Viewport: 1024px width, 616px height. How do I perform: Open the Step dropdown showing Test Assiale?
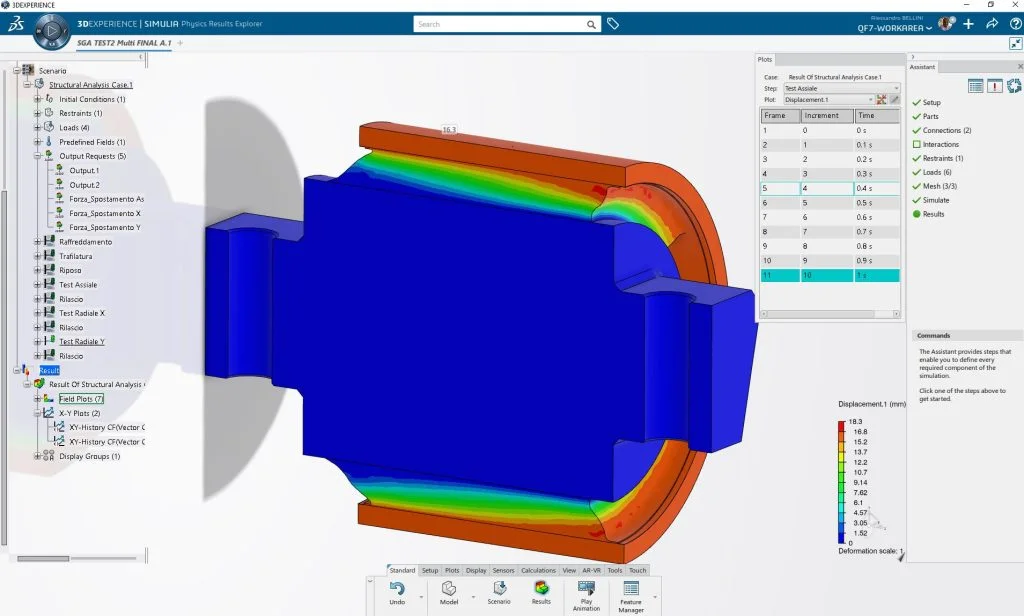click(841, 88)
